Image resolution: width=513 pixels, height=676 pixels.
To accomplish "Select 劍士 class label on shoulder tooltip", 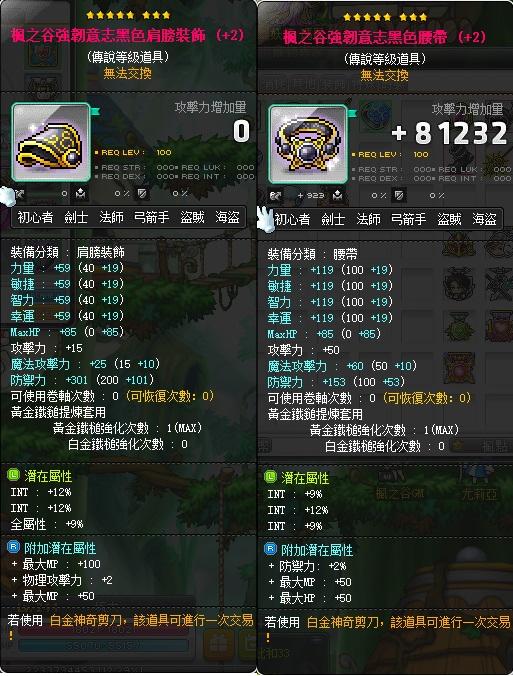I will point(76,217).
